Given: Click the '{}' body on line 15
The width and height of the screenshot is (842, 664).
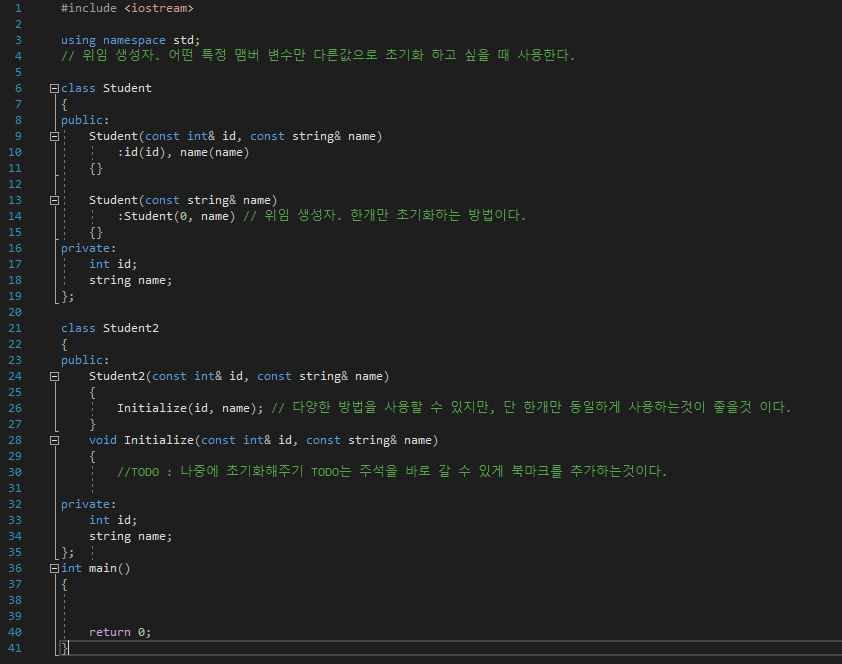Looking at the screenshot, I should [x=96, y=232].
